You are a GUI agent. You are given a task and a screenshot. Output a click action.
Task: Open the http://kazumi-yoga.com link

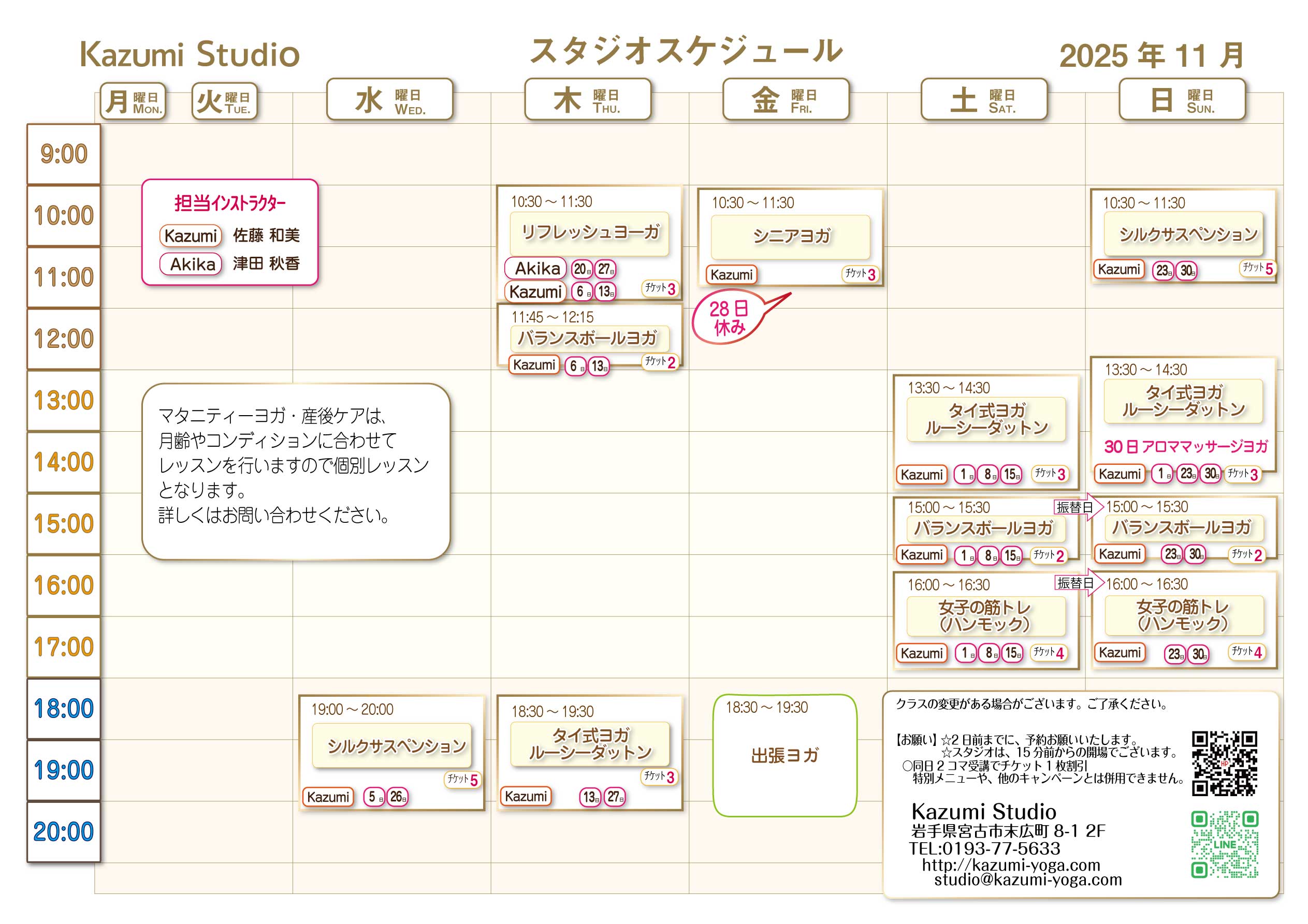[1011, 865]
